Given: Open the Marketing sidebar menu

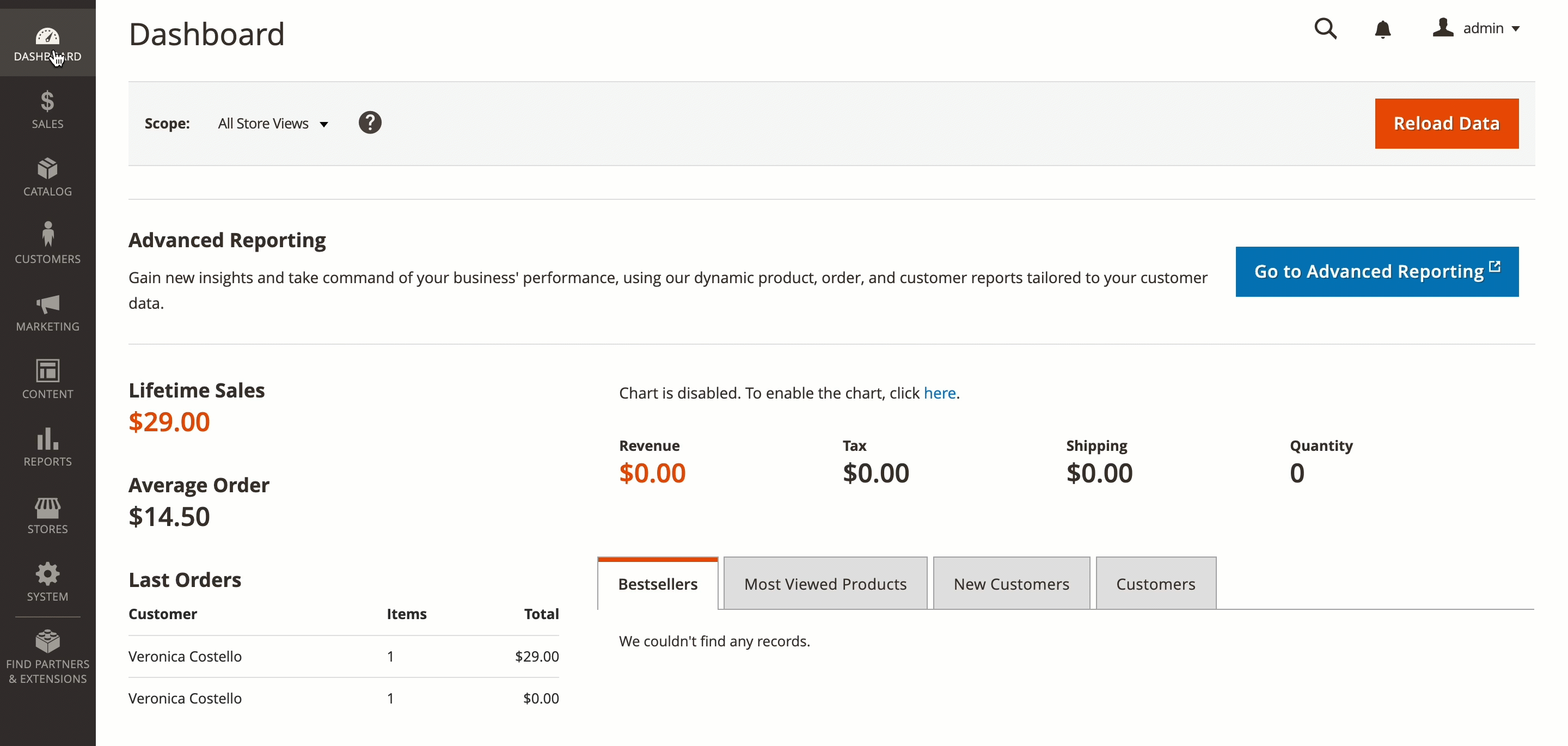Looking at the screenshot, I should click(47, 313).
